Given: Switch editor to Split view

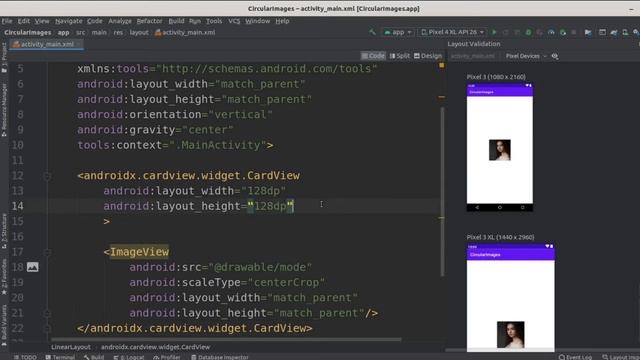Looking at the screenshot, I should [x=400, y=56].
